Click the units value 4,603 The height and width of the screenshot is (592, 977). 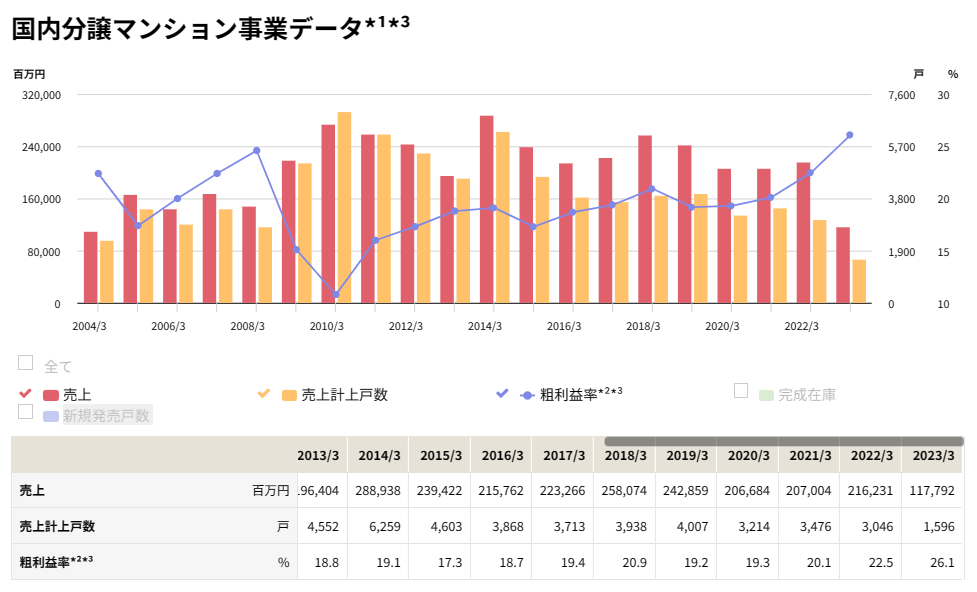coord(446,527)
